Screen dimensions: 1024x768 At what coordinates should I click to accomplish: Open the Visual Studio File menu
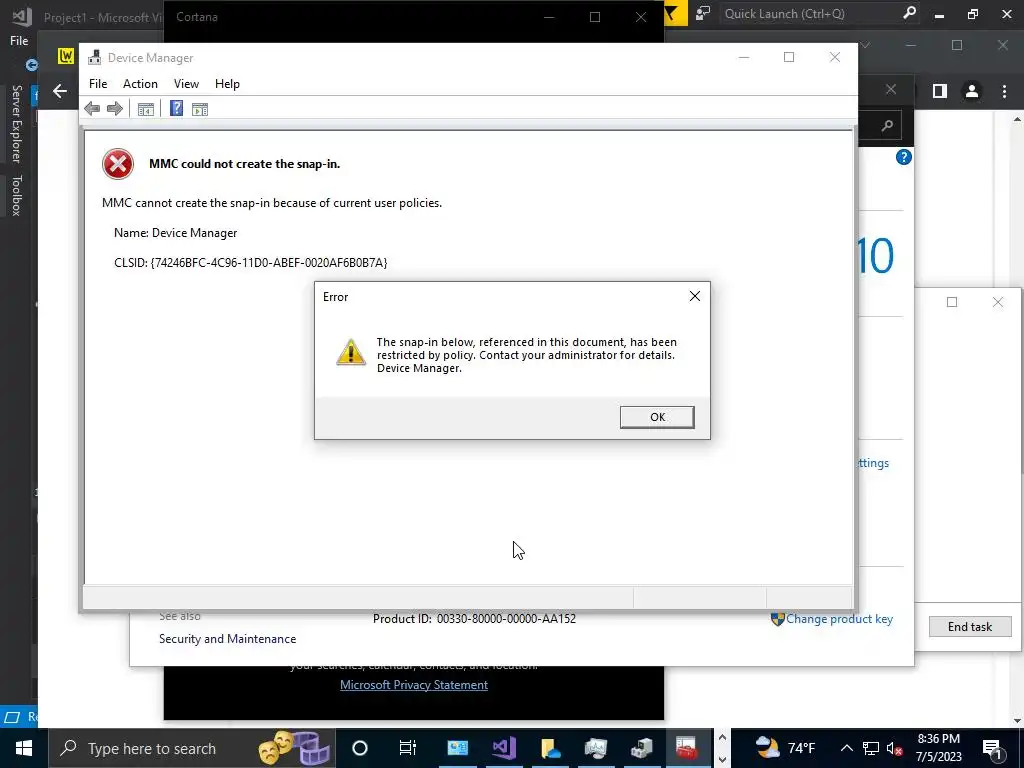pos(19,40)
